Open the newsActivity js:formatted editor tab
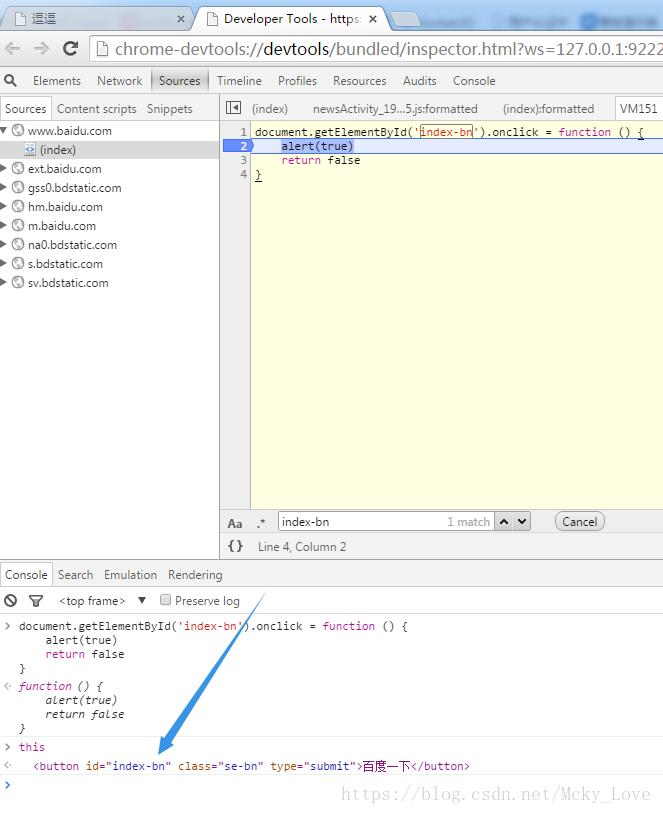Viewport: 663px width, 814px height. [395, 108]
